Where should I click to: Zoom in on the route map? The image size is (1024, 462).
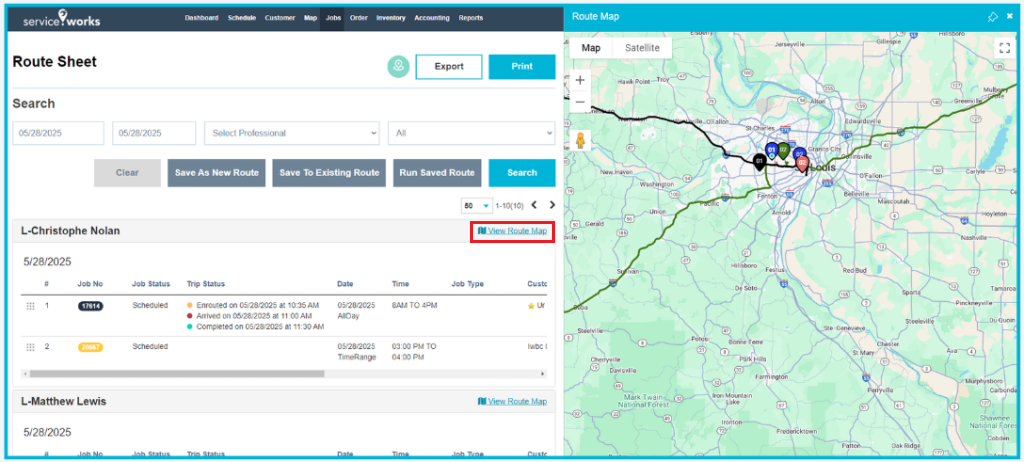coord(580,80)
